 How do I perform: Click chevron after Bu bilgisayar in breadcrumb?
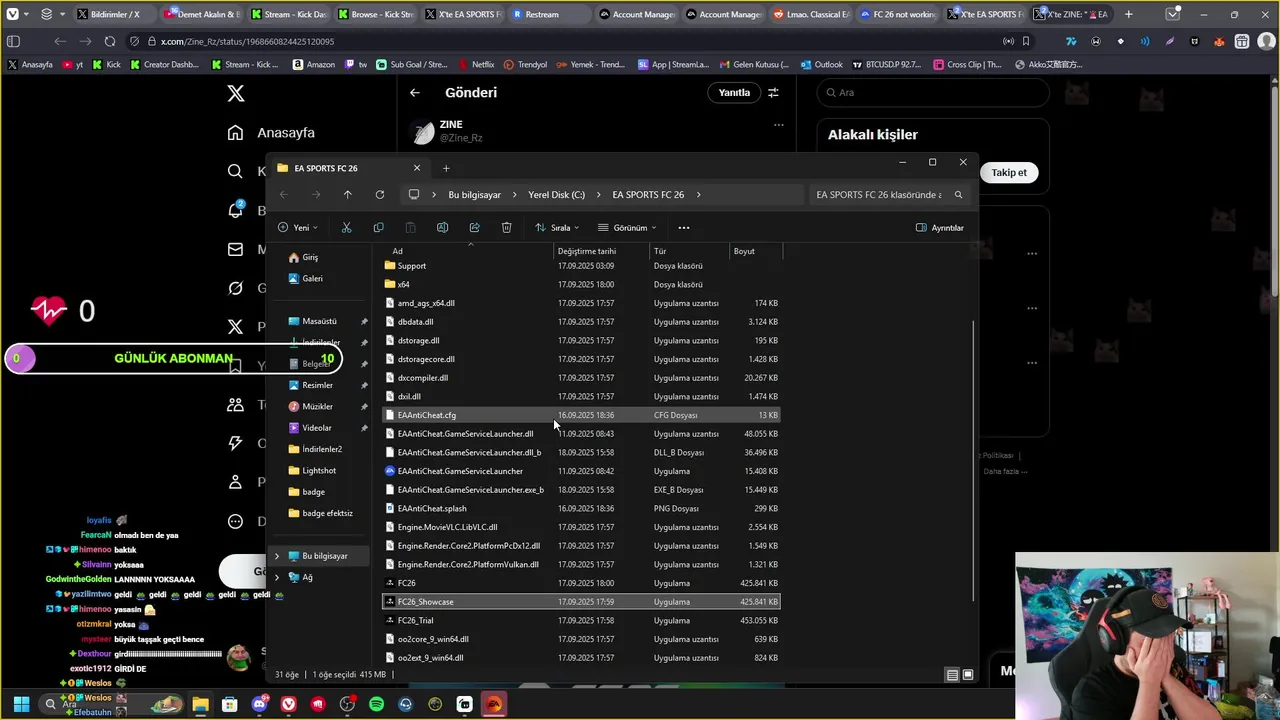pos(514,195)
